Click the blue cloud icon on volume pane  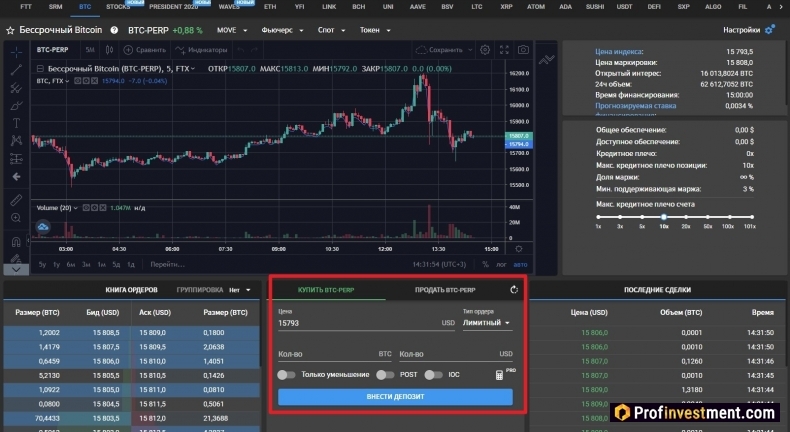(43, 227)
